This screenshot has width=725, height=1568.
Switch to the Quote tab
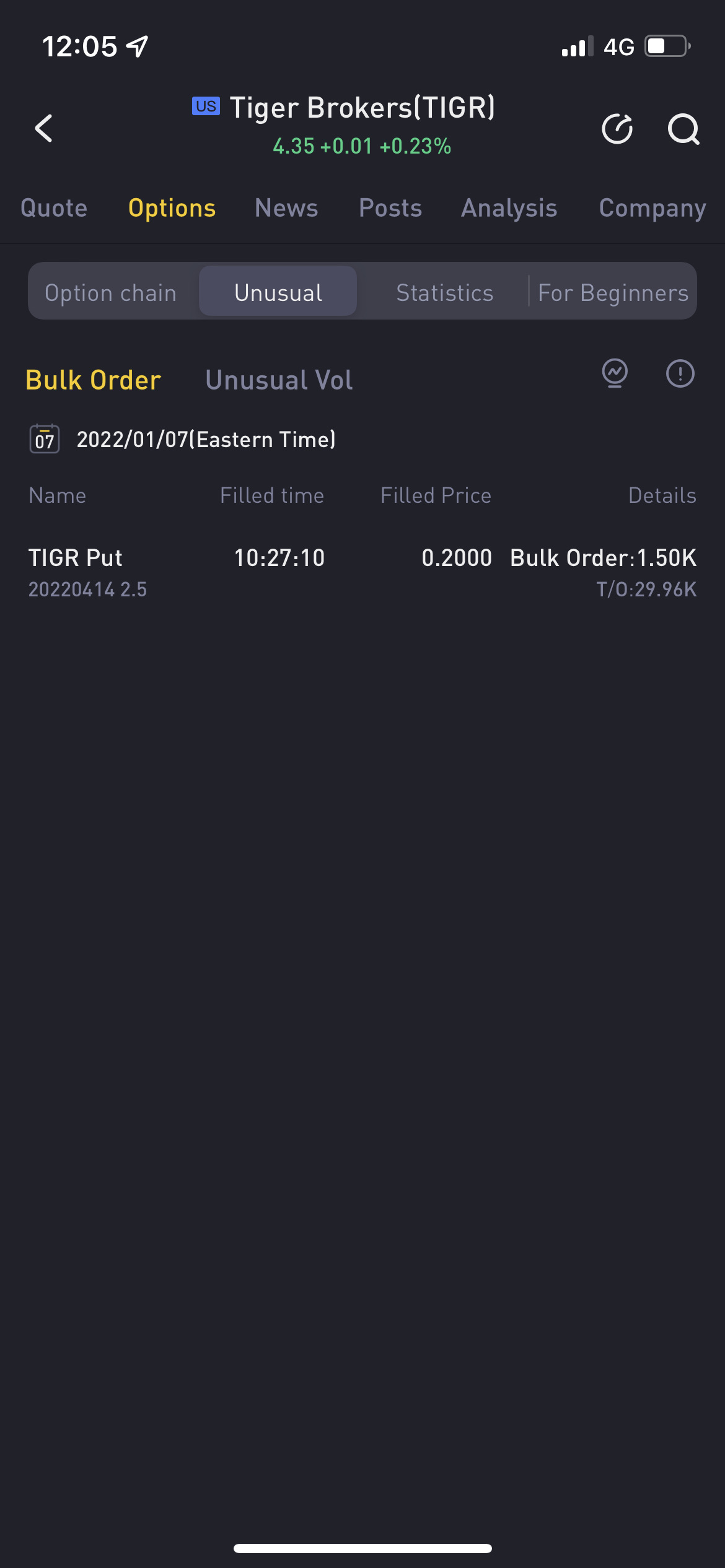coord(54,208)
